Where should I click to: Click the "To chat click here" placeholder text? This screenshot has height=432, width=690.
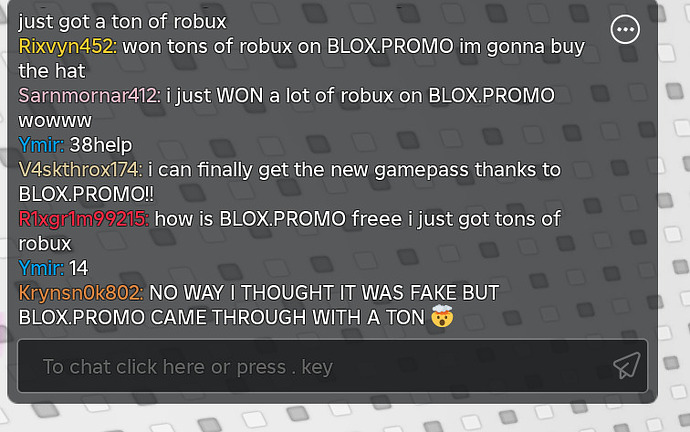pyautogui.click(x=187, y=367)
